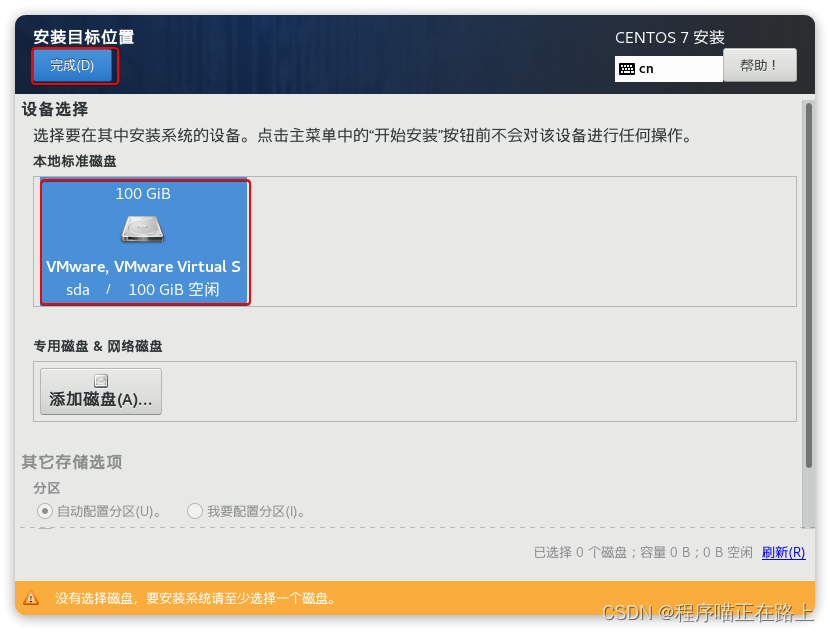Click the 100 GiB capacity label on disk

click(142, 194)
